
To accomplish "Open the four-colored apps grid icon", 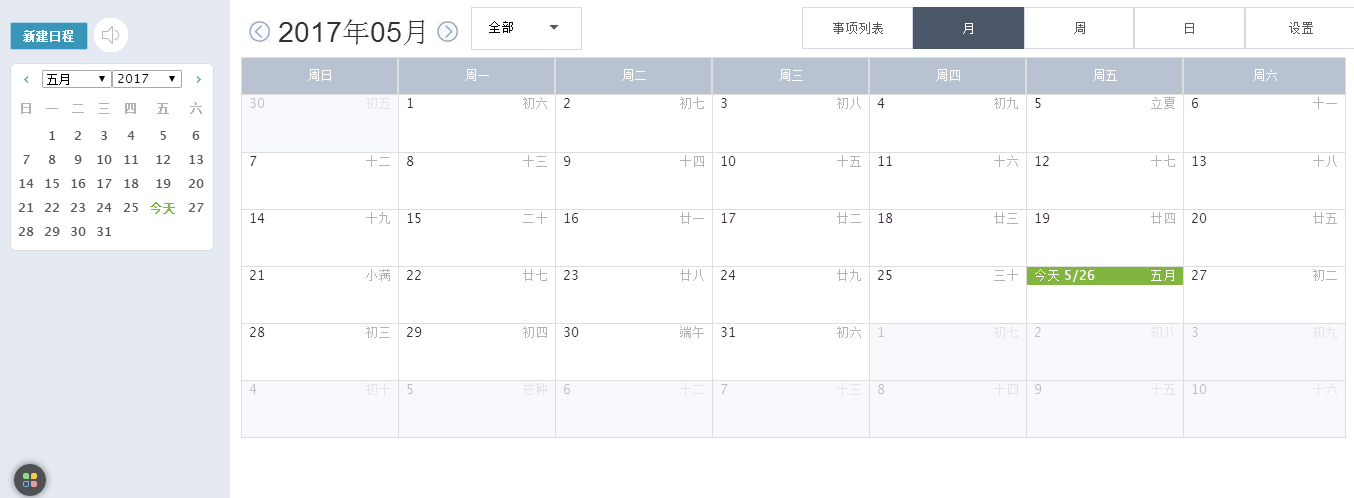I will click(30, 480).
